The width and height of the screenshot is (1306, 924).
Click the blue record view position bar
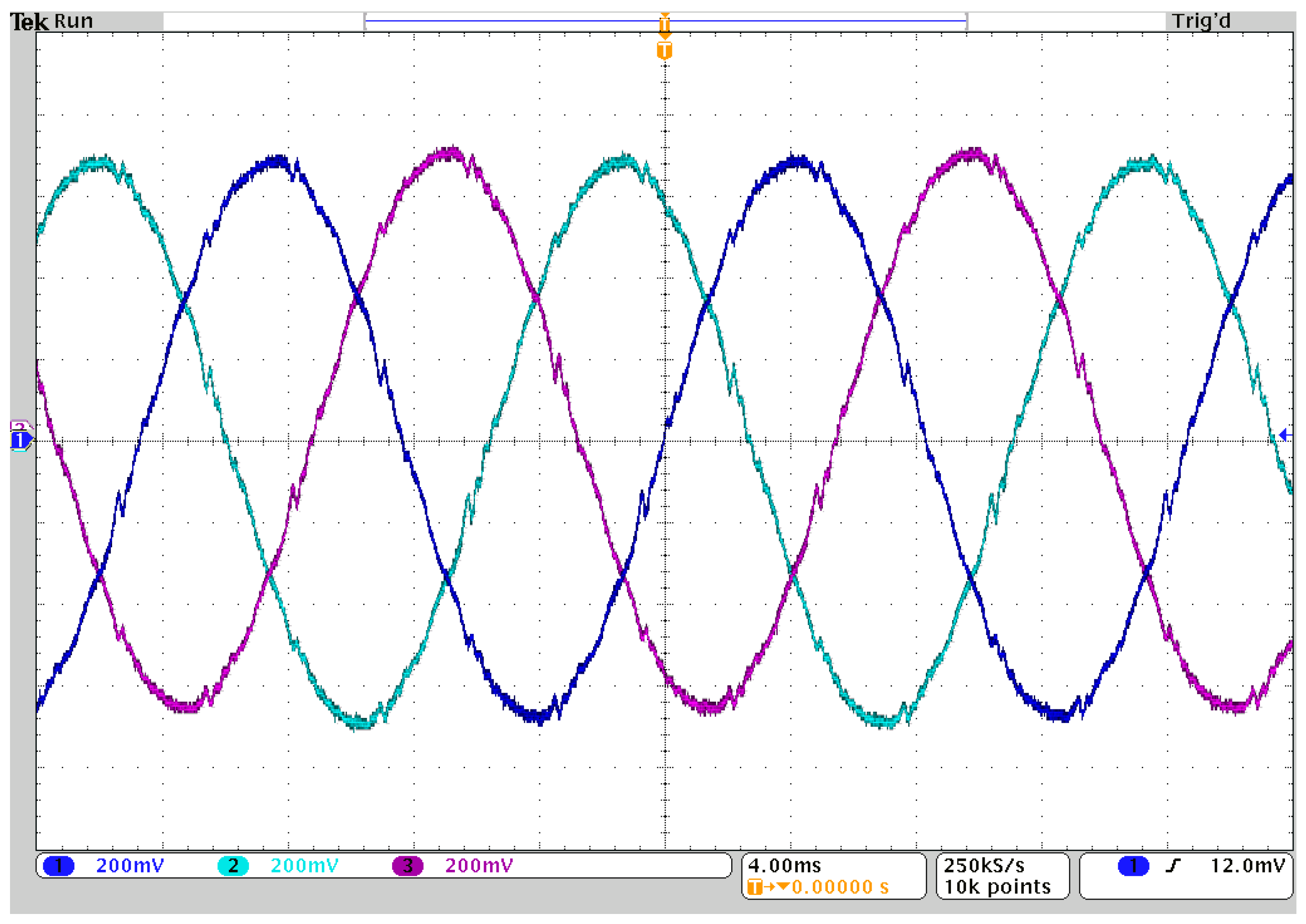pos(512,21)
